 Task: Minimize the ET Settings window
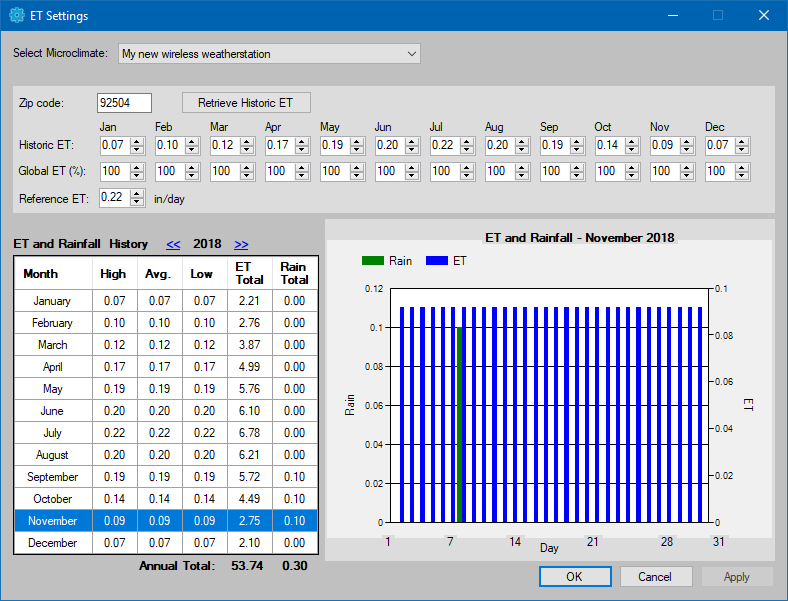click(x=673, y=16)
